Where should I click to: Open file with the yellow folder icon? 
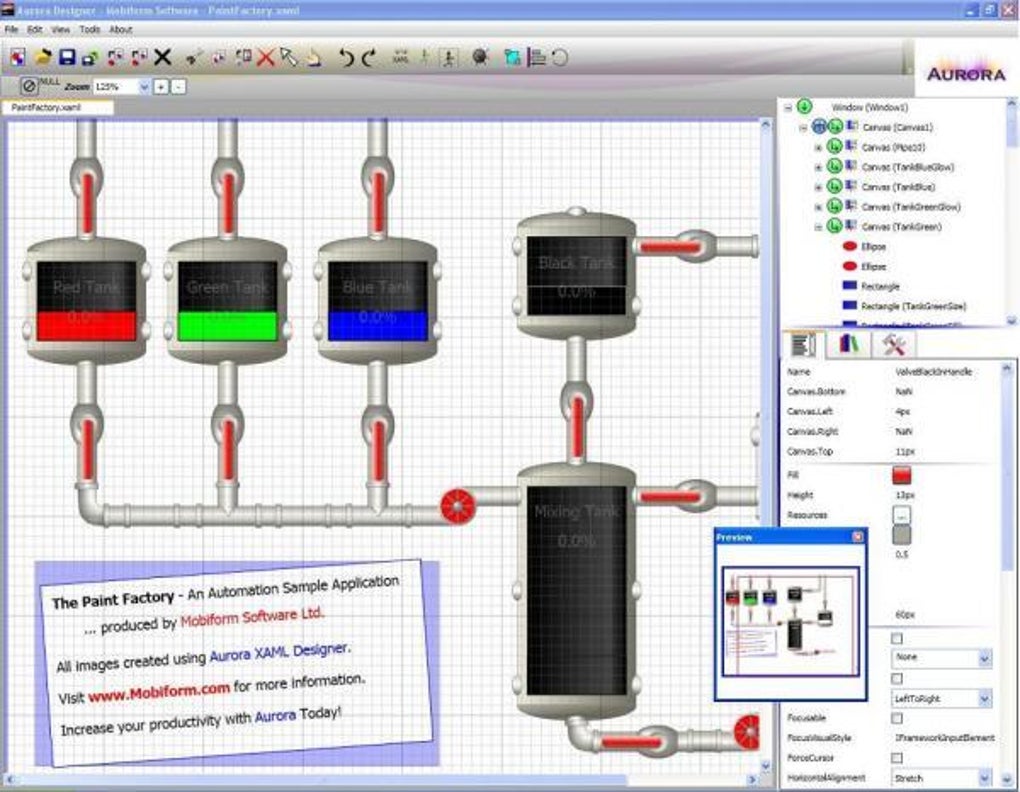pyautogui.click(x=43, y=57)
